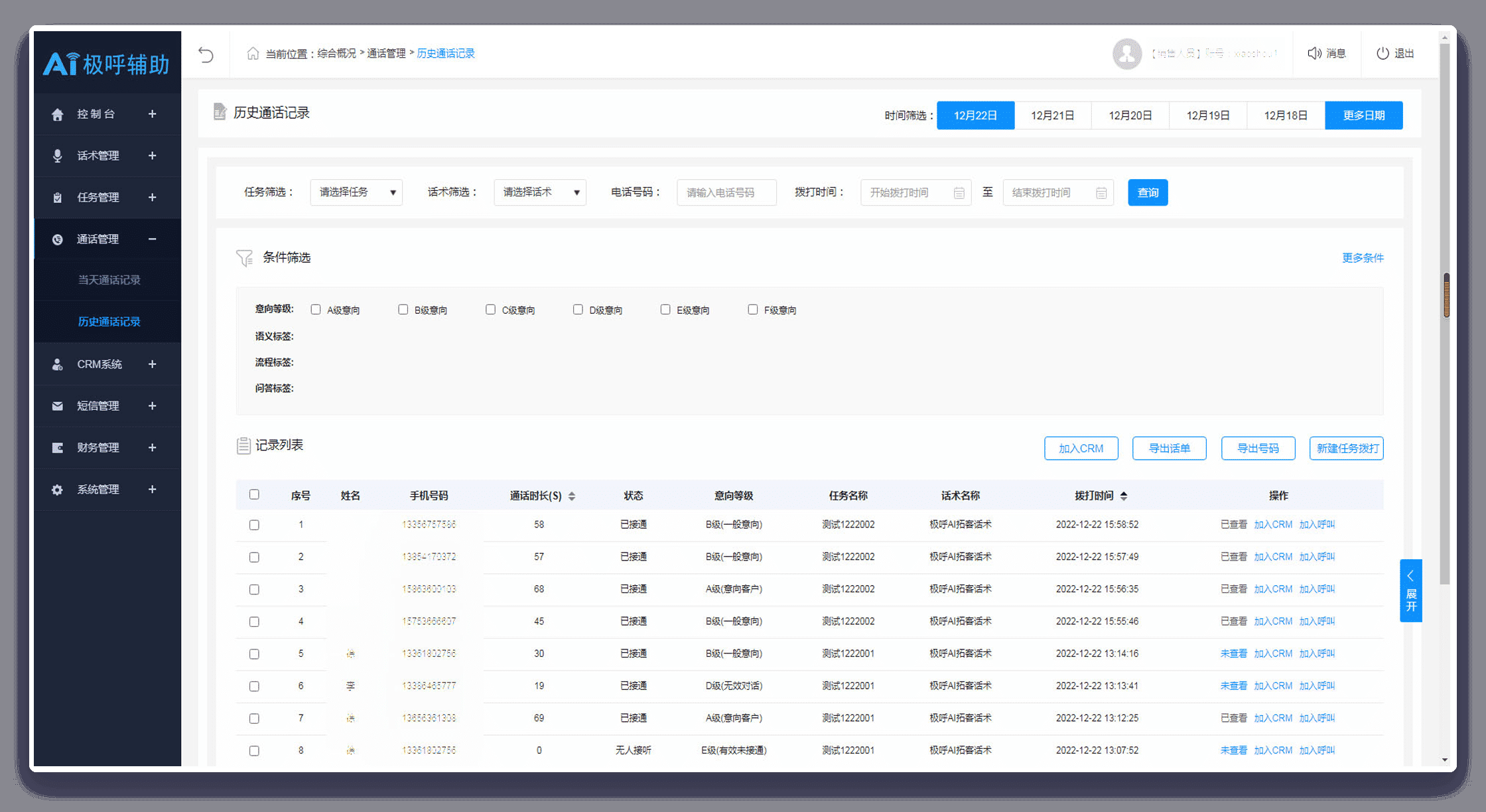Screen dimensions: 1486x812
Task: Click the blue 展开 side panel tab
Action: [x=1411, y=590]
